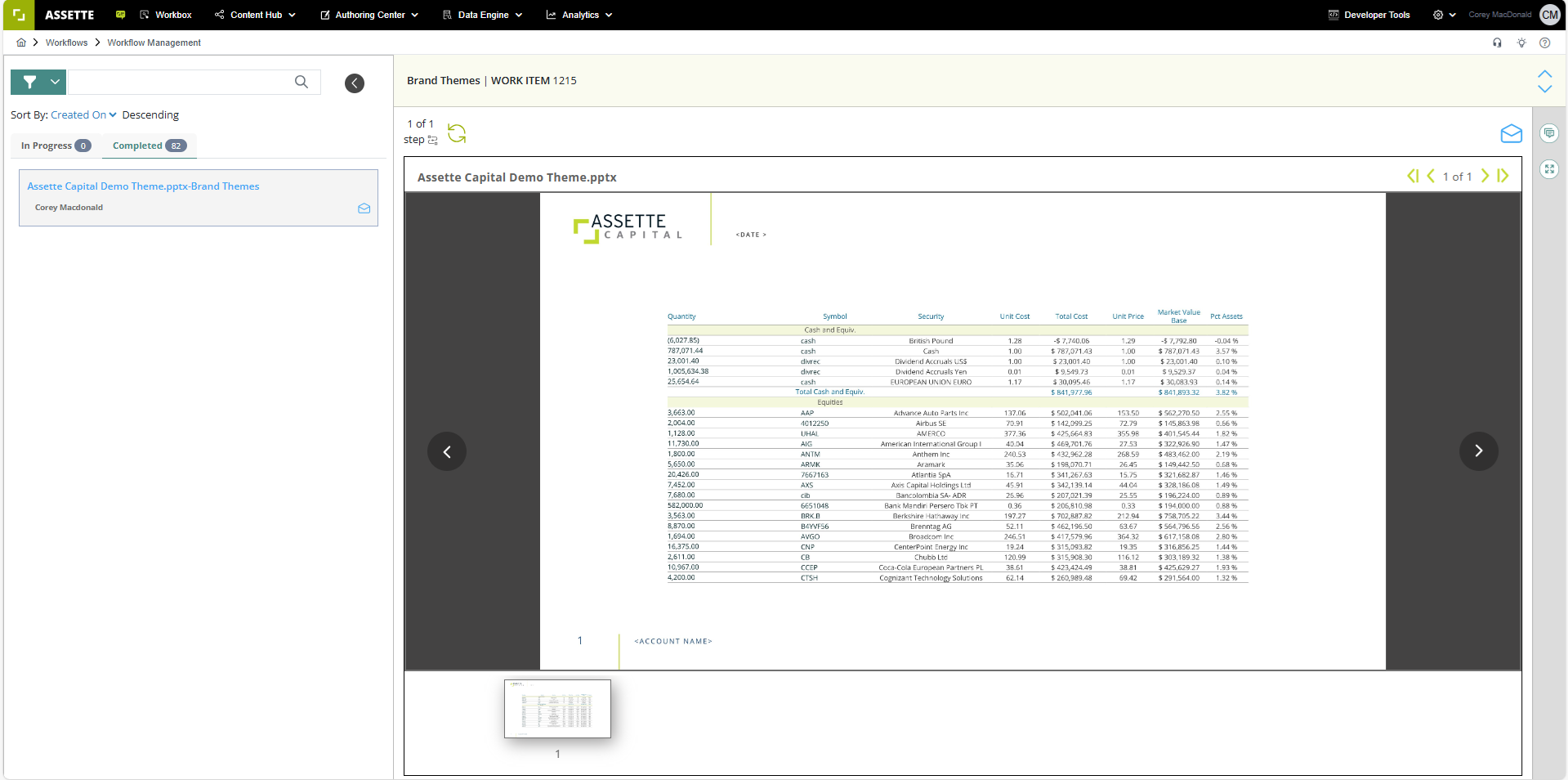Click the refresh step icon near 1 of 1
This screenshot has height=780, width=1568.
(458, 132)
